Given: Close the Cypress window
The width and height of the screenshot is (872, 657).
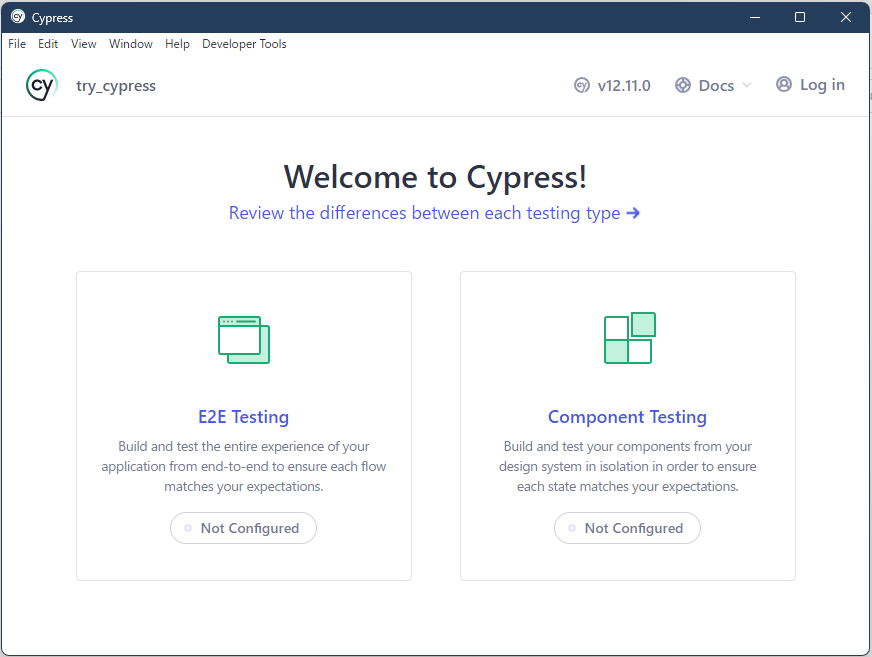Looking at the screenshot, I should (x=846, y=17).
